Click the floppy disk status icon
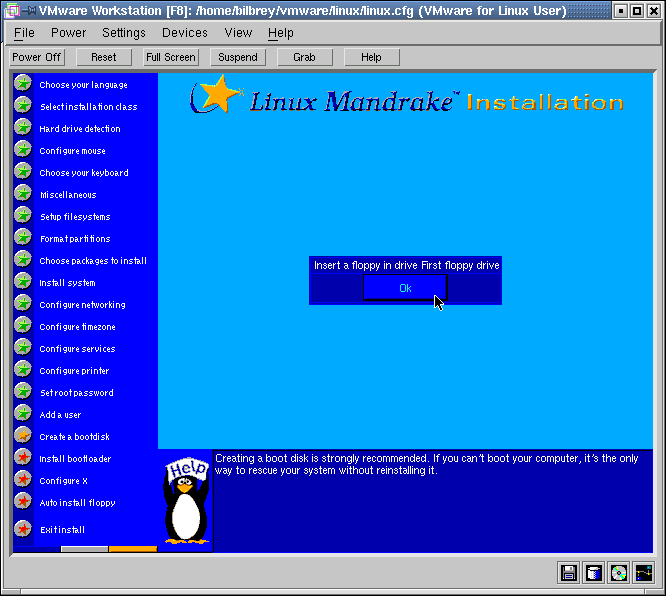Viewport: 666px width, 596px height. coord(569,573)
